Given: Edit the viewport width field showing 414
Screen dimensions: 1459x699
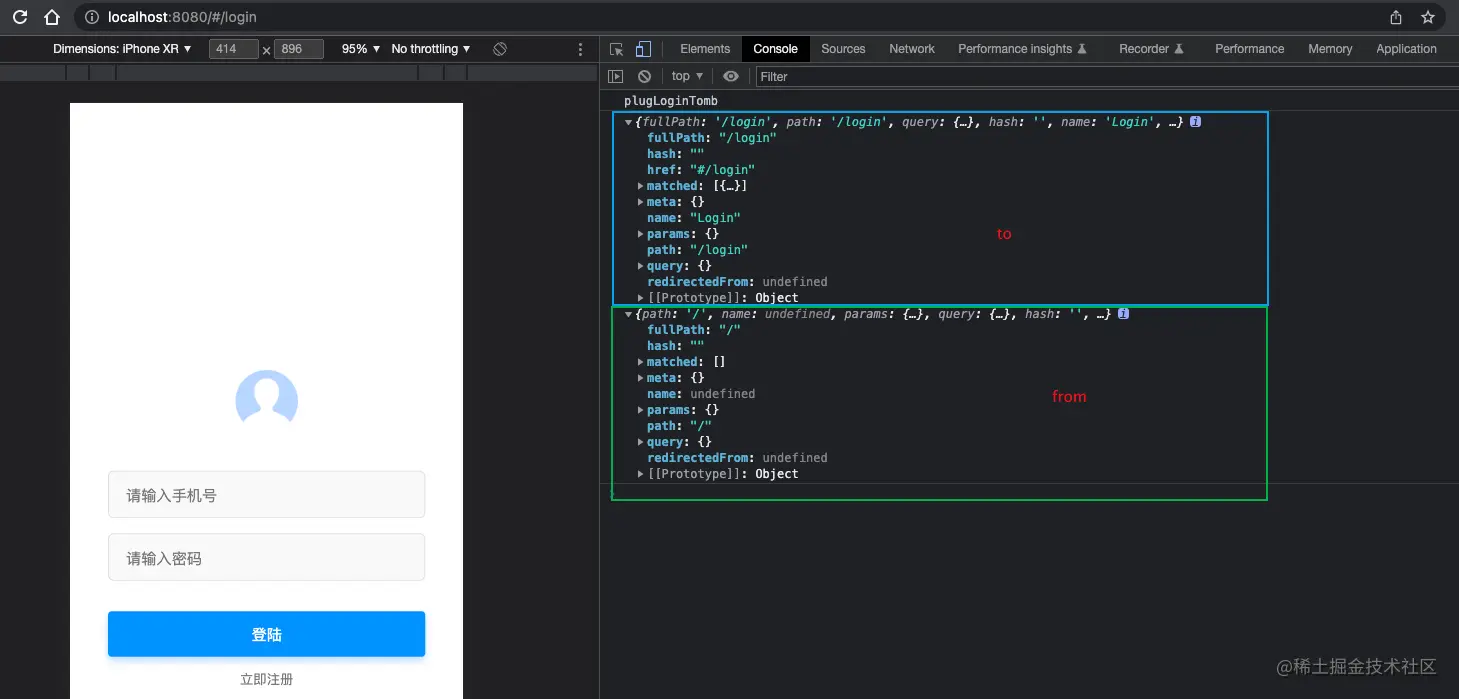Looking at the screenshot, I should pos(234,49).
